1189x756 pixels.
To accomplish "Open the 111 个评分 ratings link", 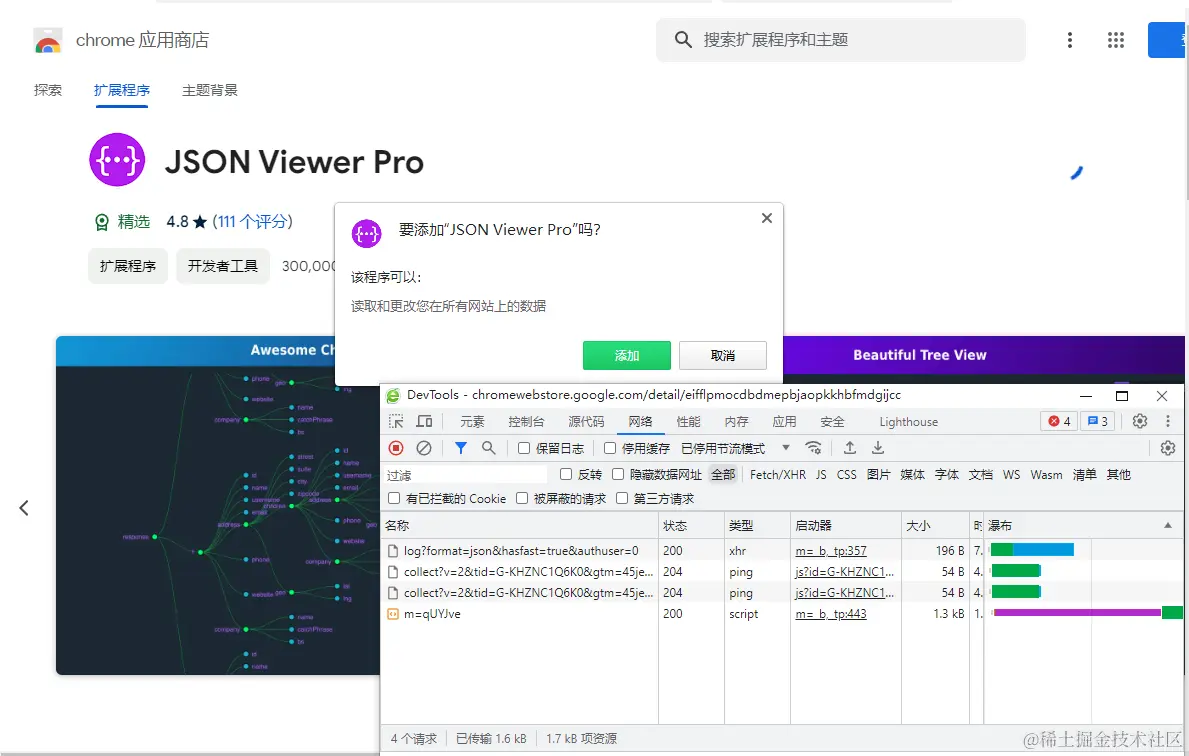I will pyautogui.click(x=253, y=221).
